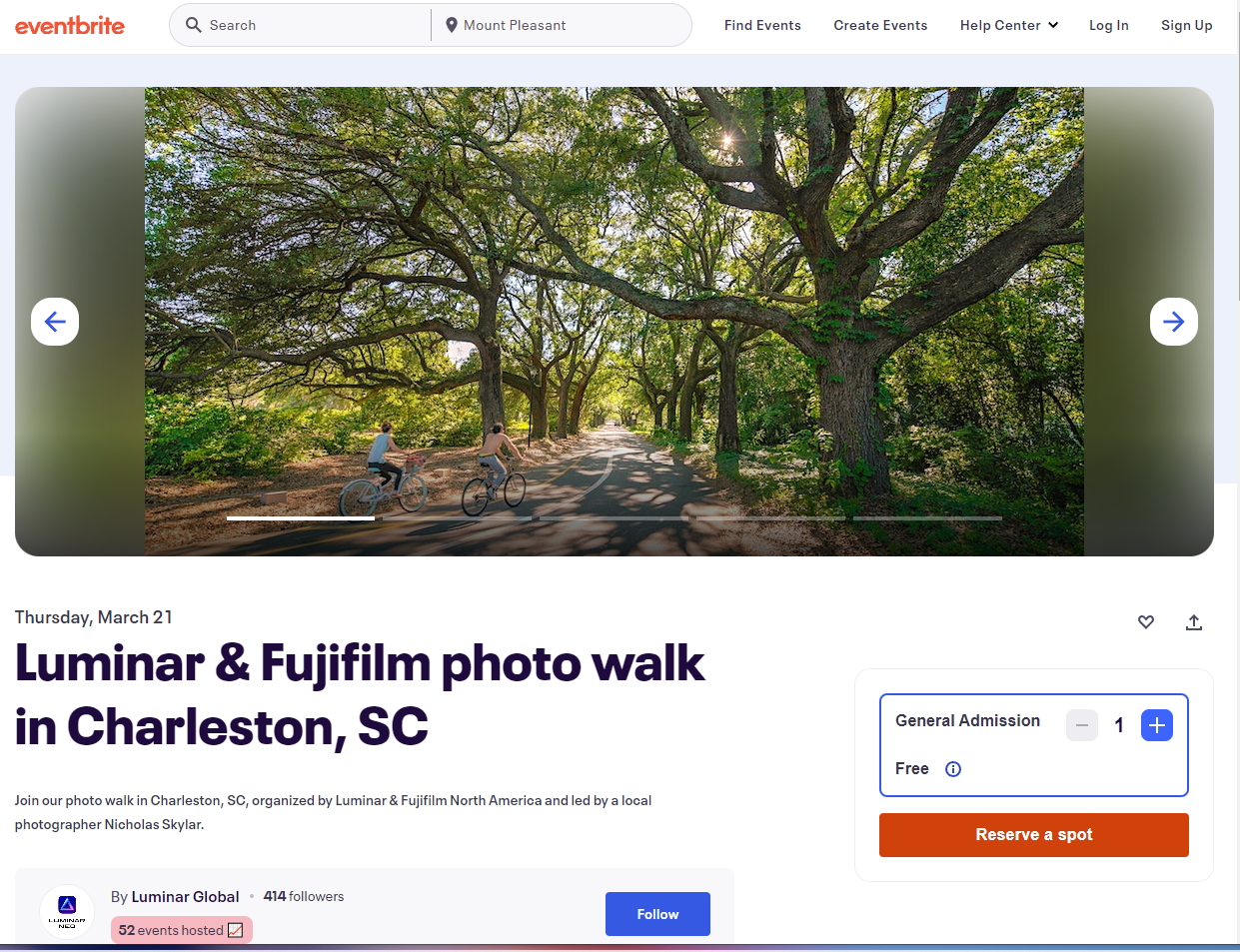
Task: Click the Log In link
Action: 1109,25
